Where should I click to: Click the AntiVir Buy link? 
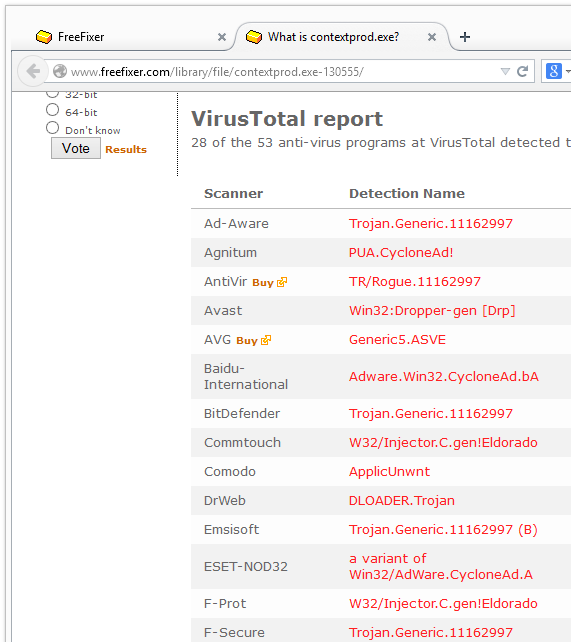[x=263, y=283]
